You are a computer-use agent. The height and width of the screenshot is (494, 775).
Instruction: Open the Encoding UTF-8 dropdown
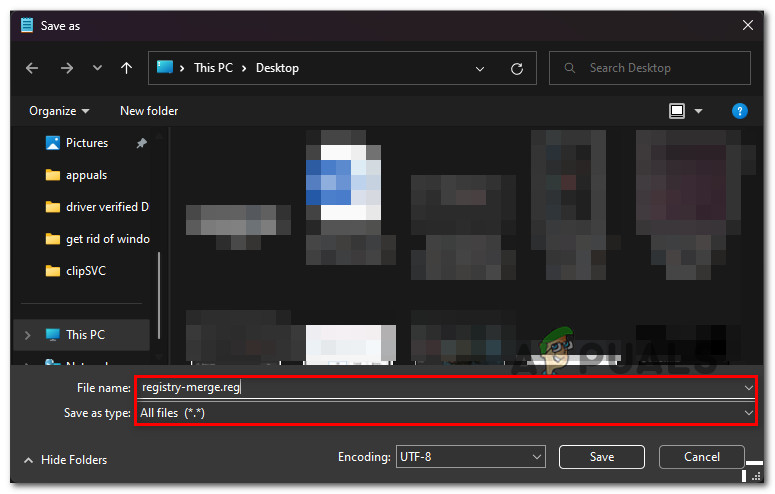tap(471, 456)
